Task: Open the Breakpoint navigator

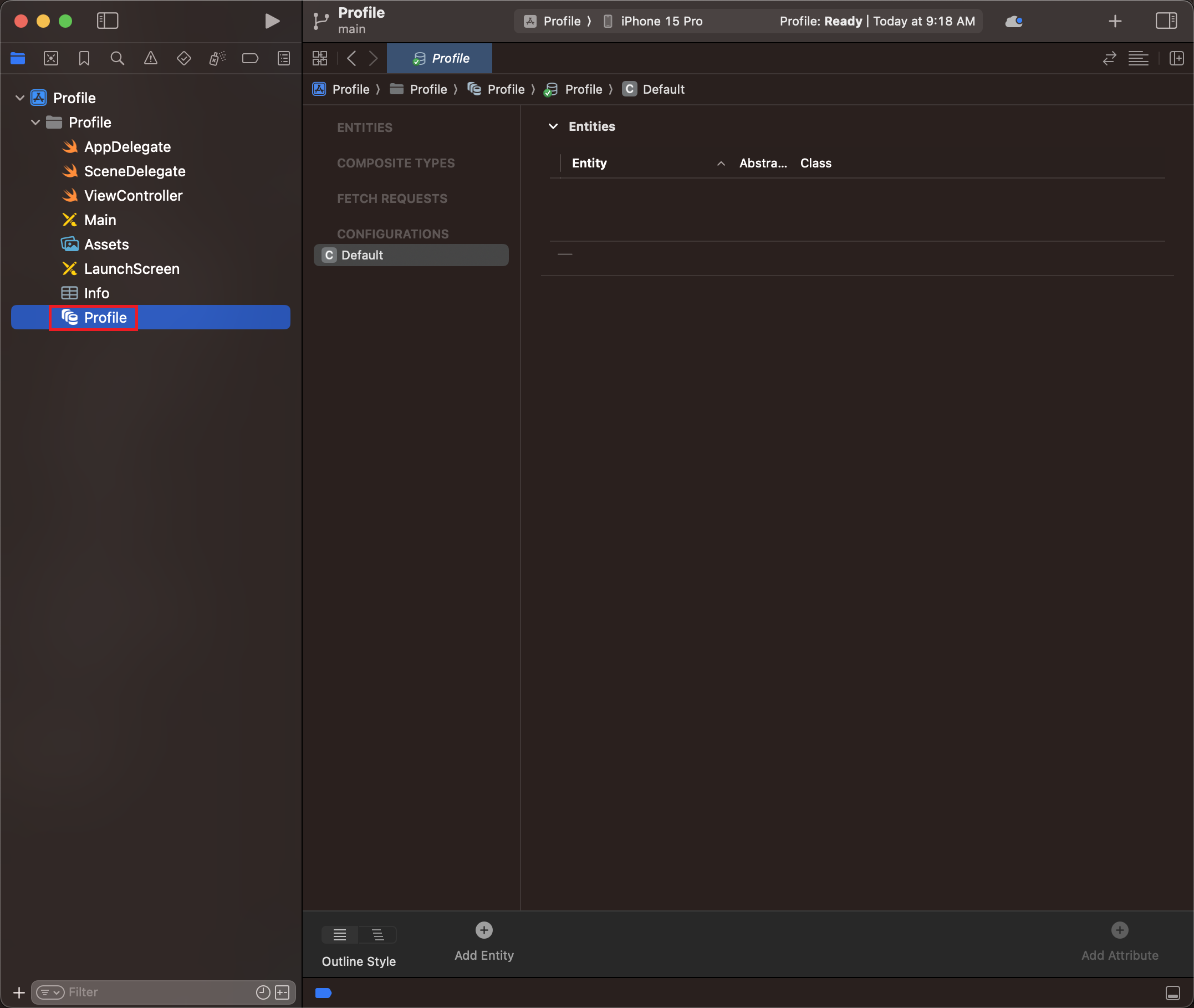Action: point(250,58)
